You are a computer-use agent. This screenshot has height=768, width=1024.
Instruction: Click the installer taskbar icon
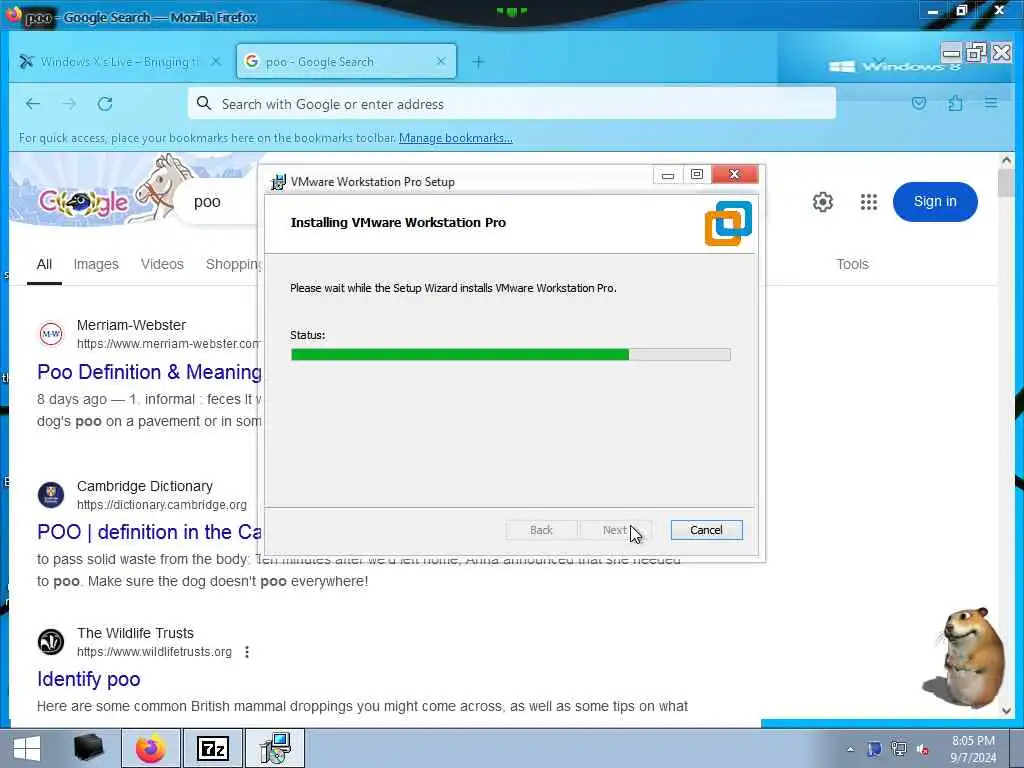(x=275, y=748)
